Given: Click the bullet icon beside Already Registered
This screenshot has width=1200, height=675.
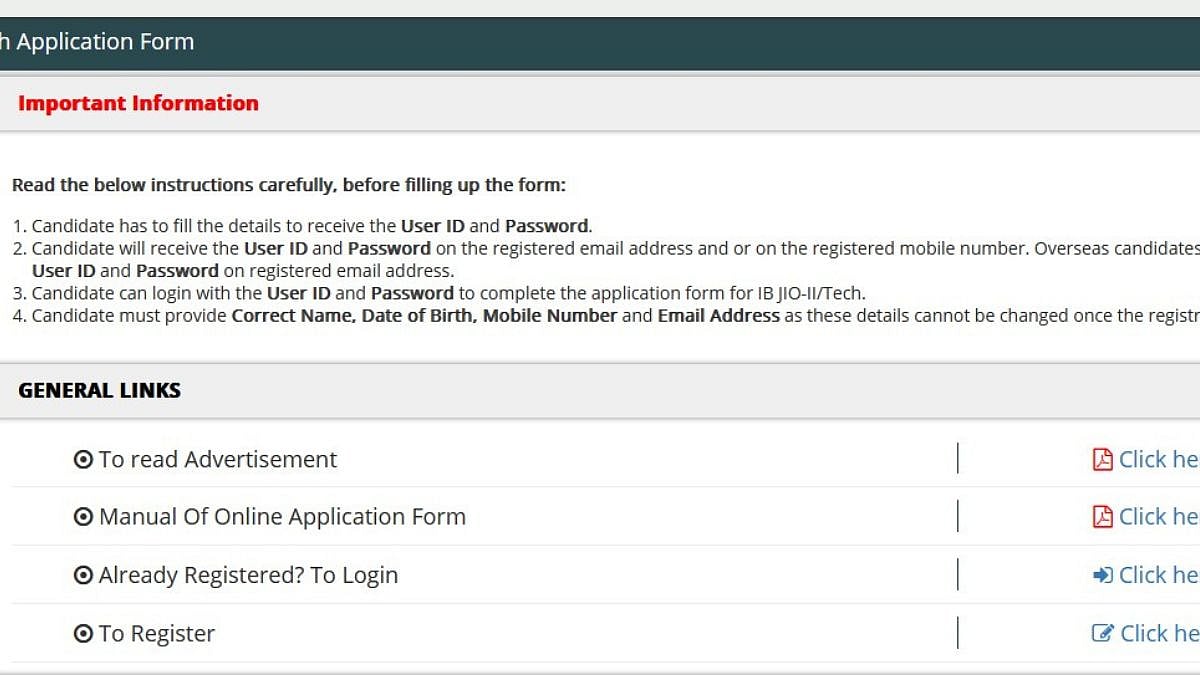Looking at the screenshot, I should click(83, 575).
